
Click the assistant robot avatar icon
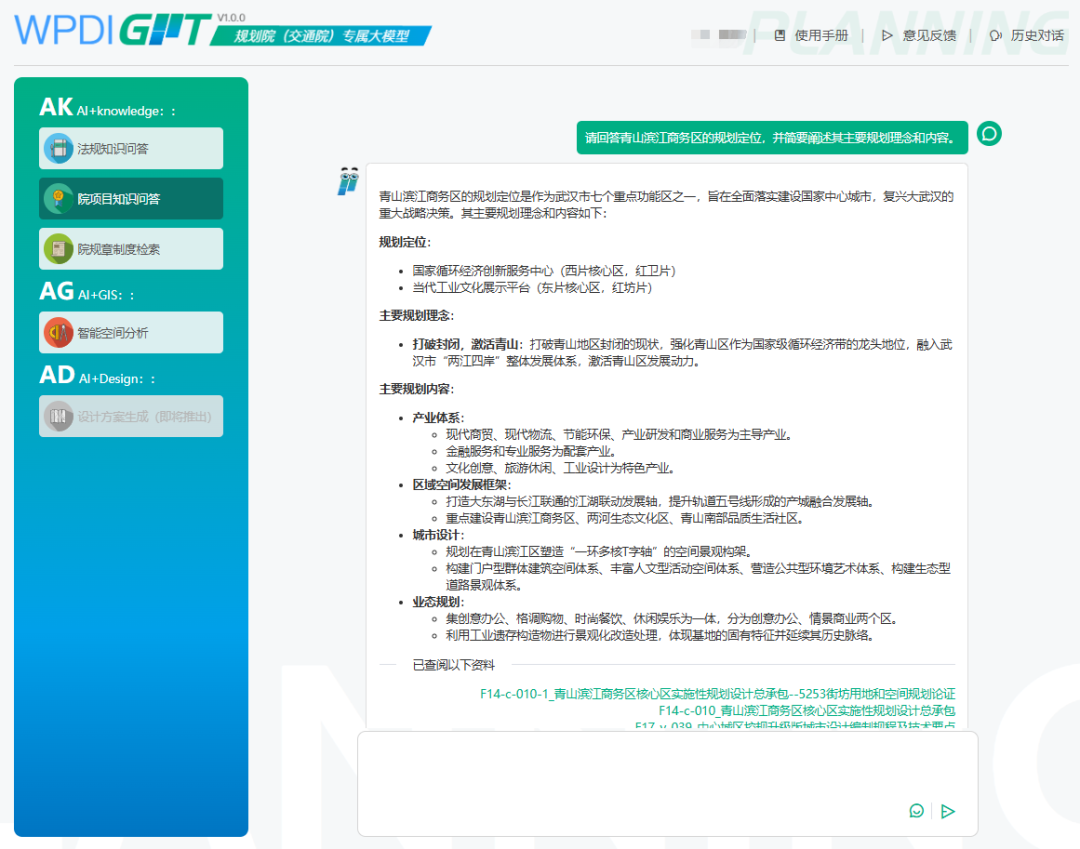[349, 180]
